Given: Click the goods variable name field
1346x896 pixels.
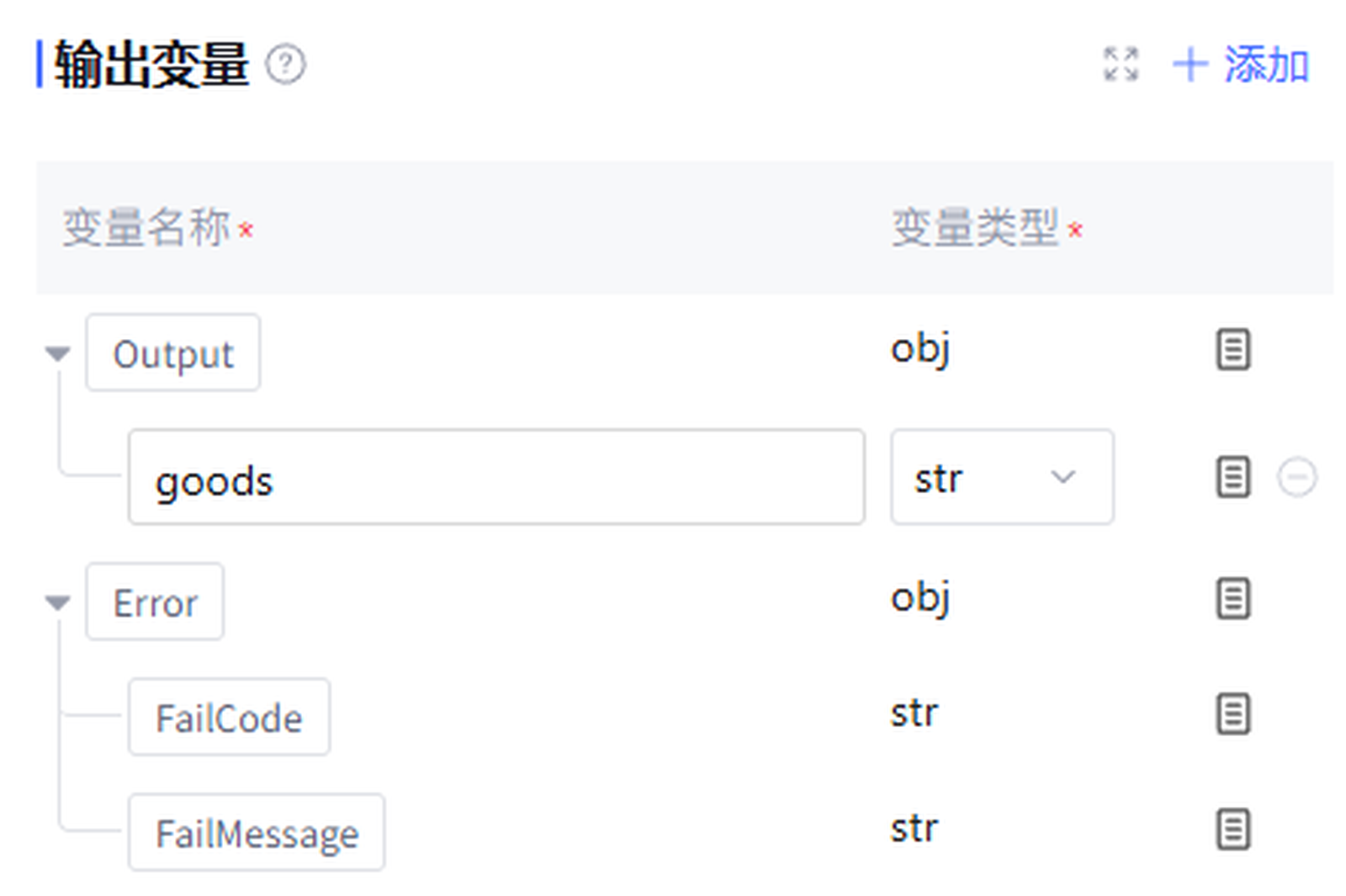Looking at the screenshot, I should (495, 477).
